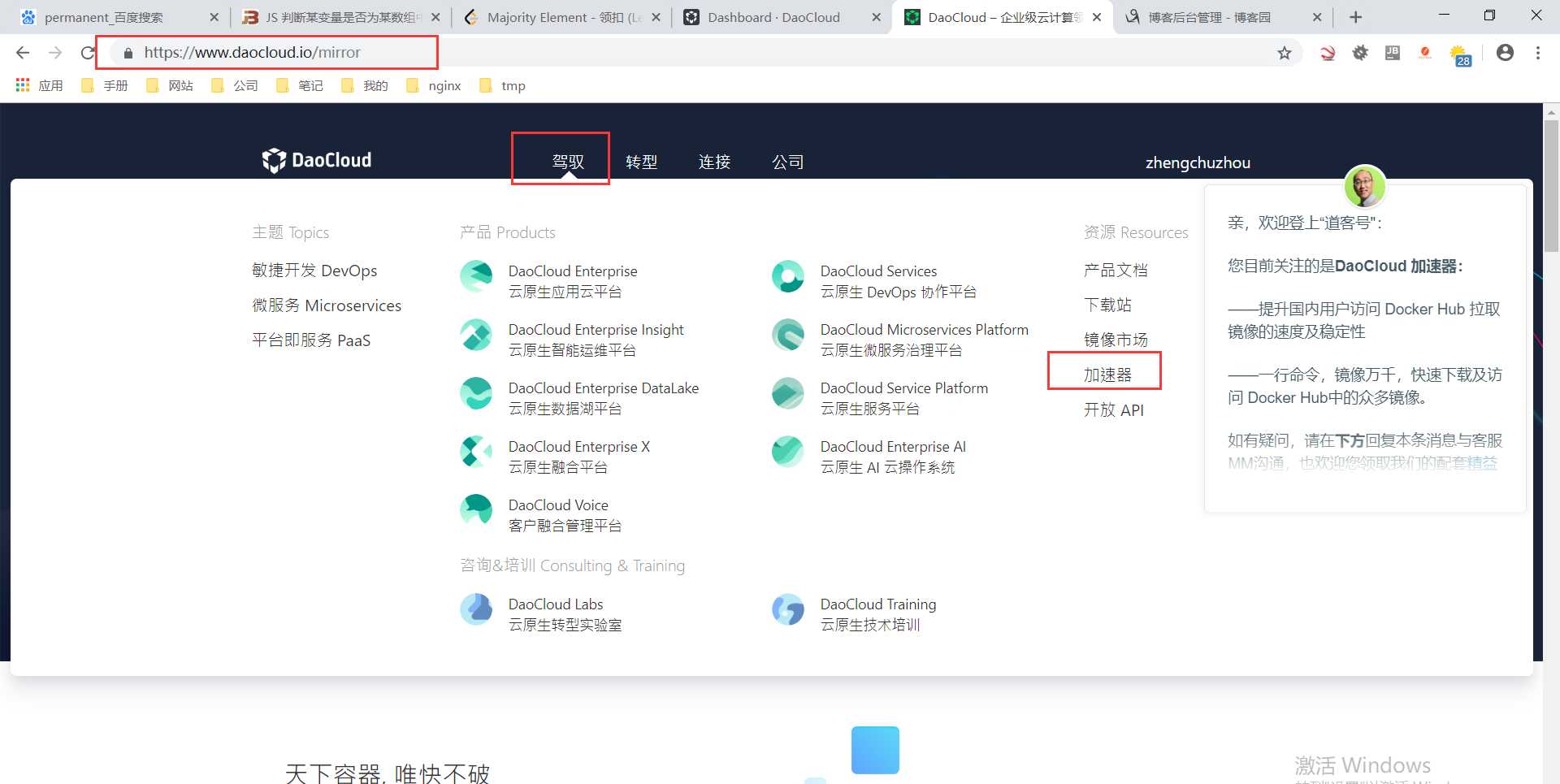Open DaoCloud Voice icon
This screenshot has width=1560, height=784.
tap(476, 510)
